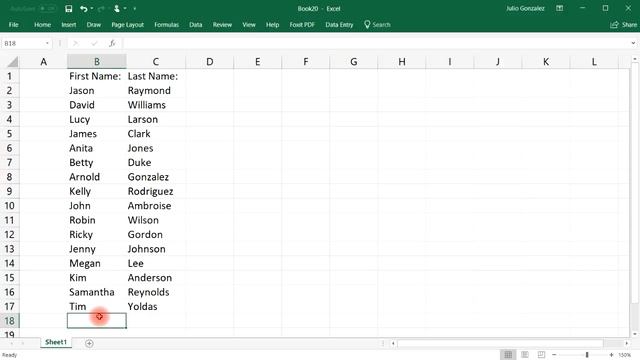Click the Search lightbulb box

click(377, 25)
